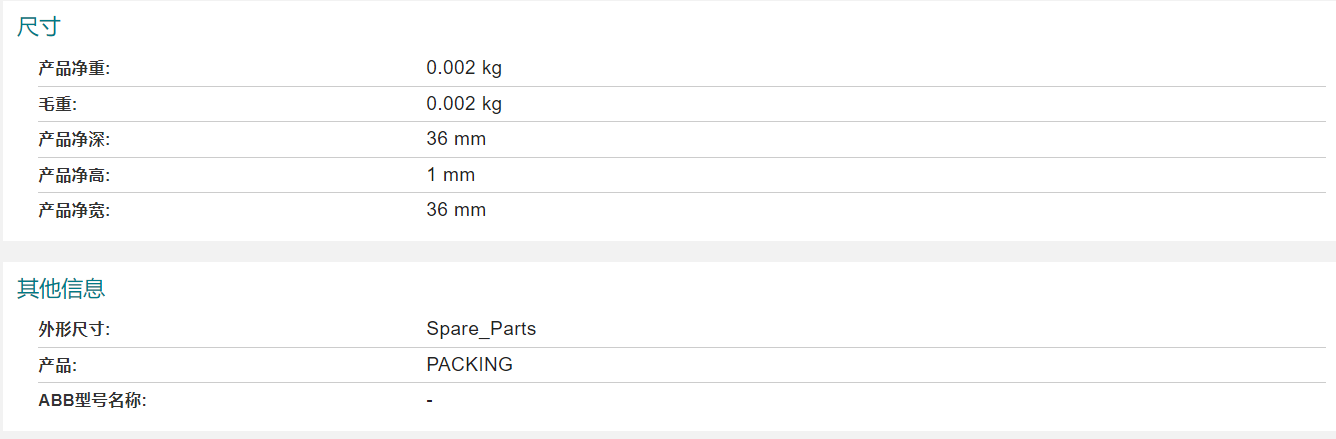
Task: Select the Spare_Parts value
Action: click(x=481, y=329)
